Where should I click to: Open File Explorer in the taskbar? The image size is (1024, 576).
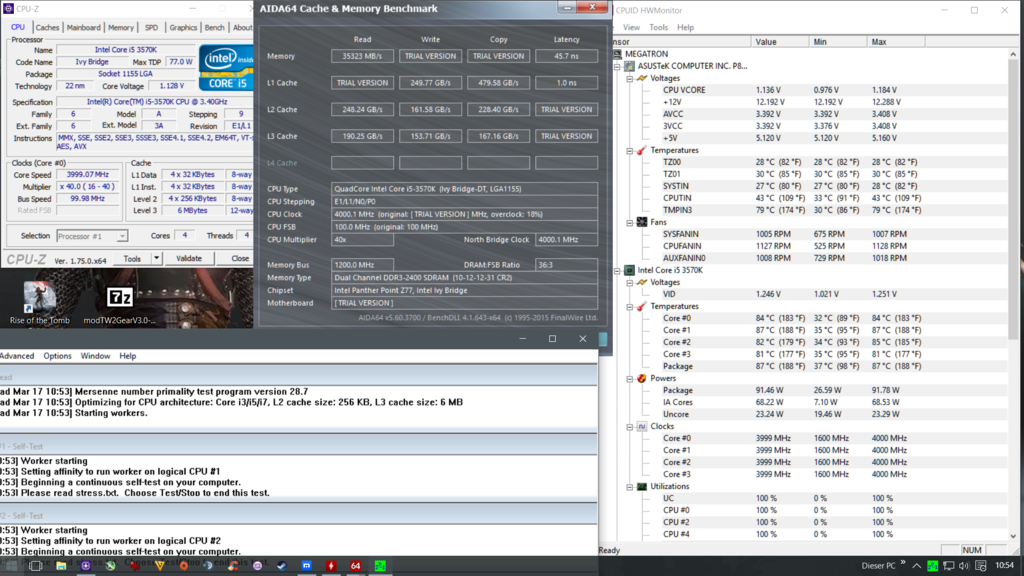[x=61, y=566]
